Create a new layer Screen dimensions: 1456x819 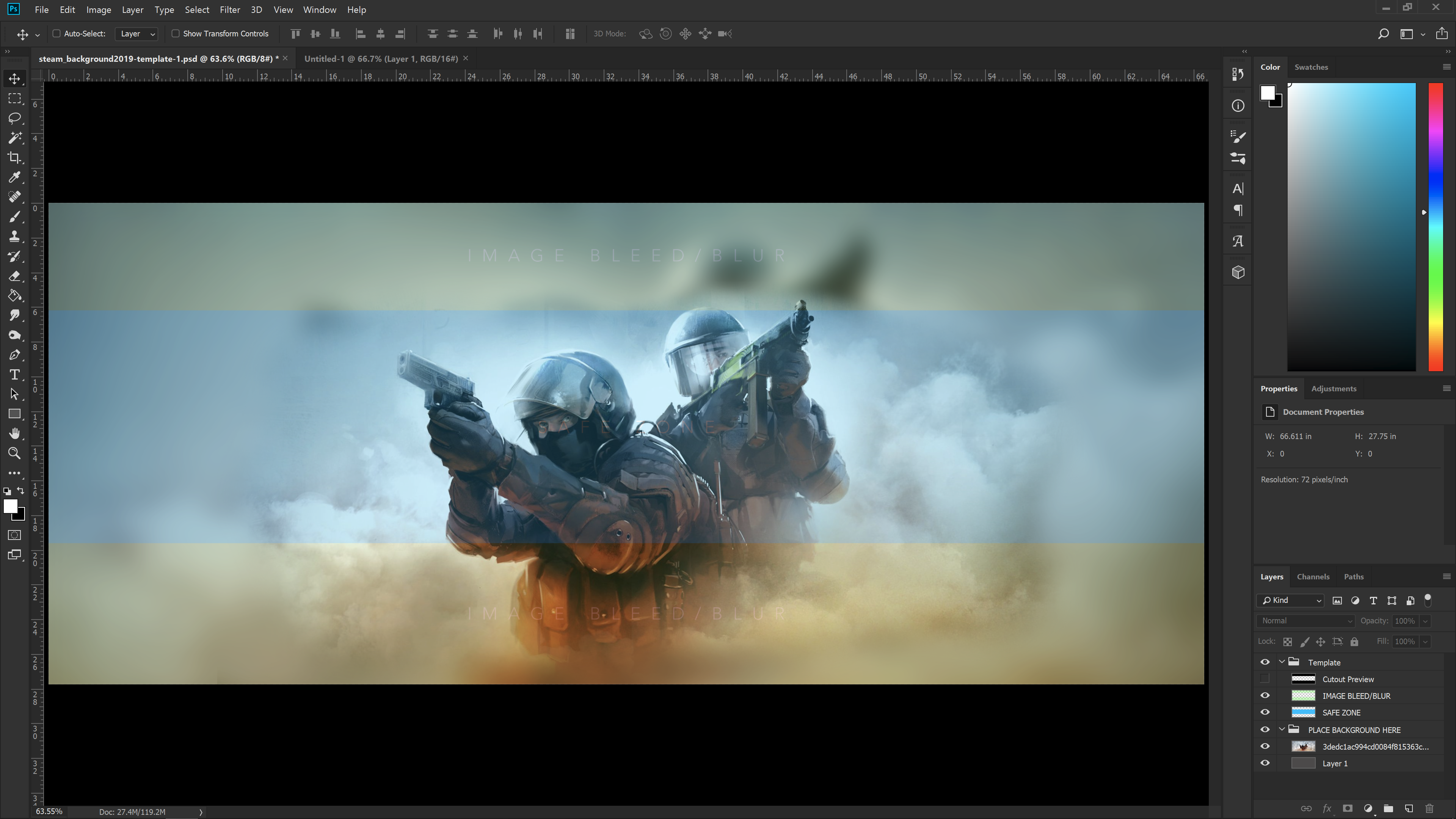1409,808
